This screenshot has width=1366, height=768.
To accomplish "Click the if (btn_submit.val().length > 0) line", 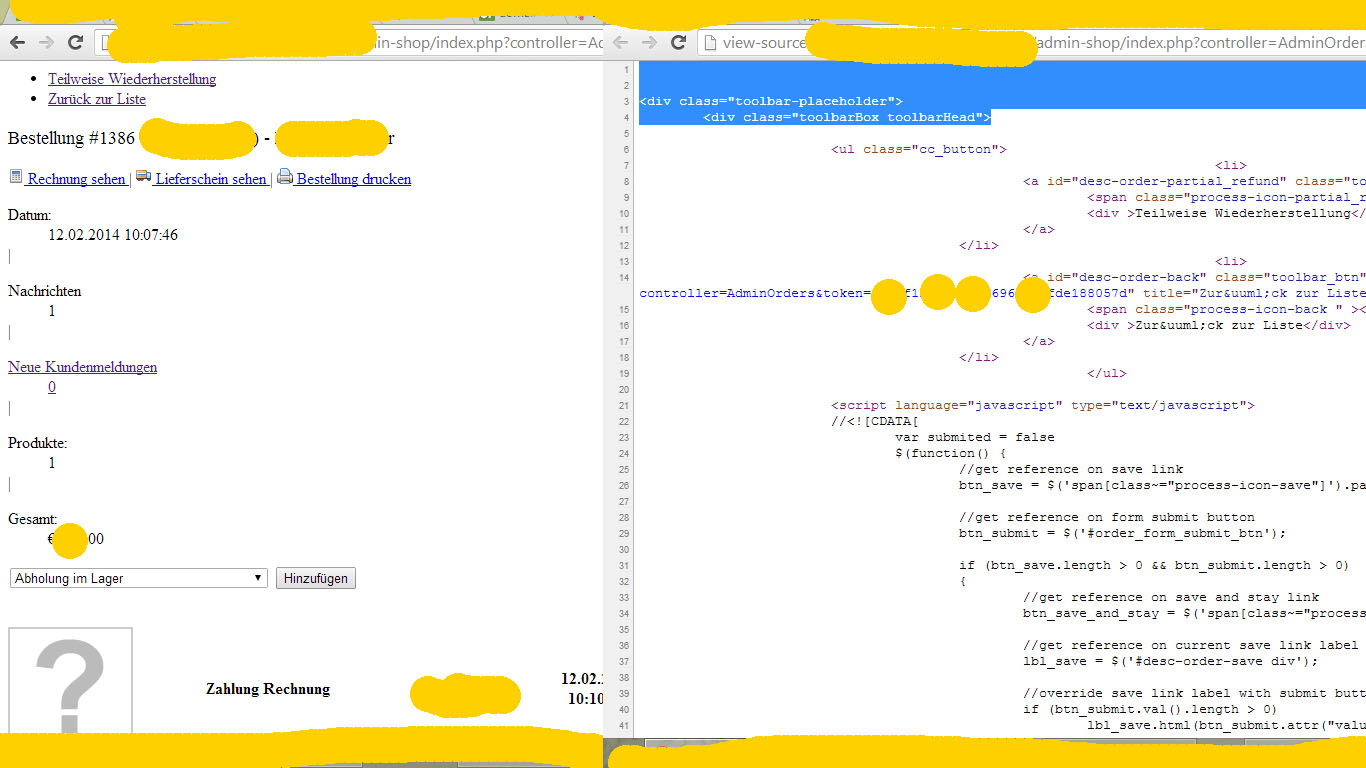I will coord(1151,709).
